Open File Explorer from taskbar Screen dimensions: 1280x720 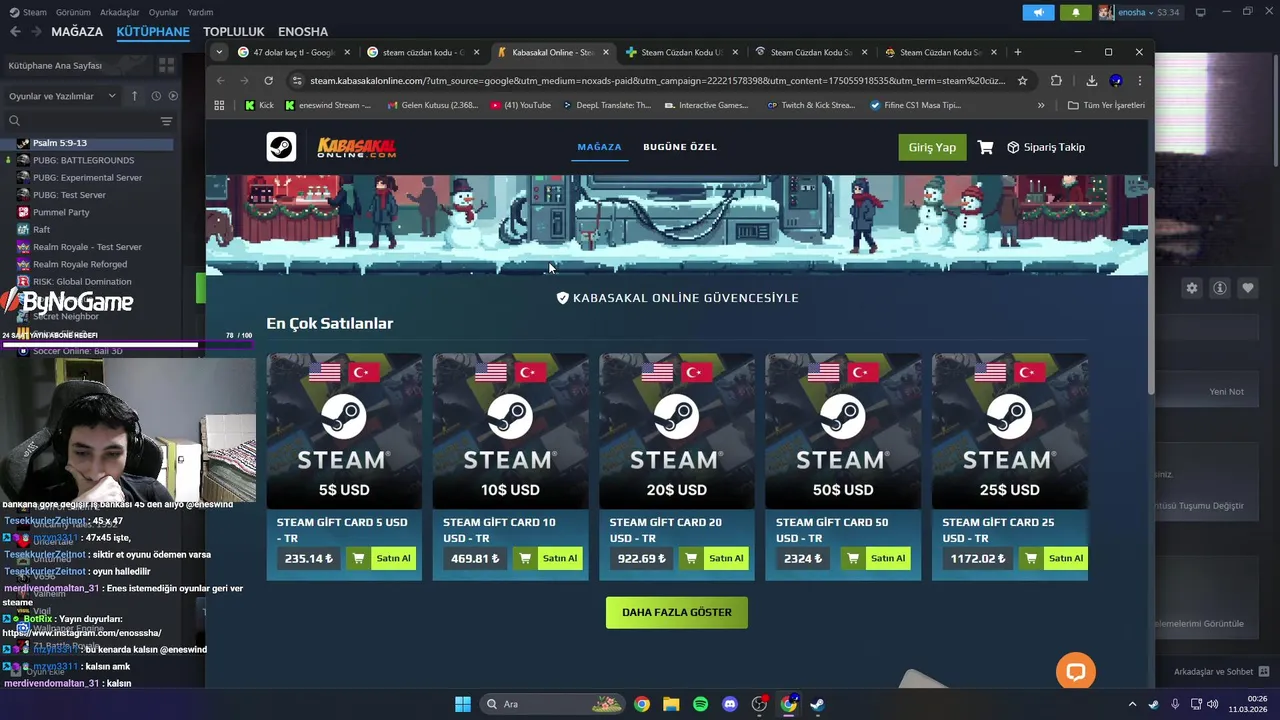coord(671,704)
